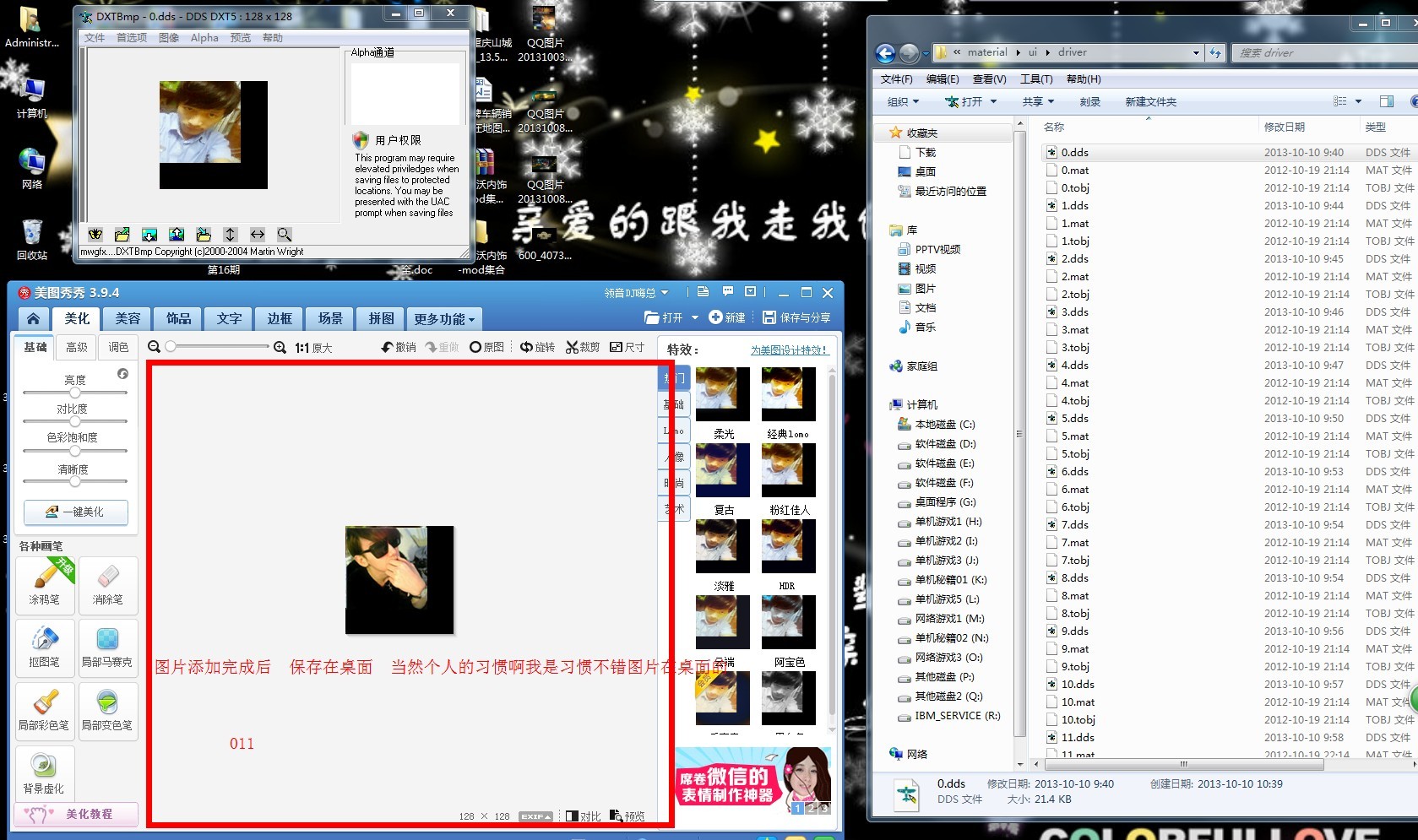
Task: Click the 美化教程 tutorial button
Action: click(76, 814)
